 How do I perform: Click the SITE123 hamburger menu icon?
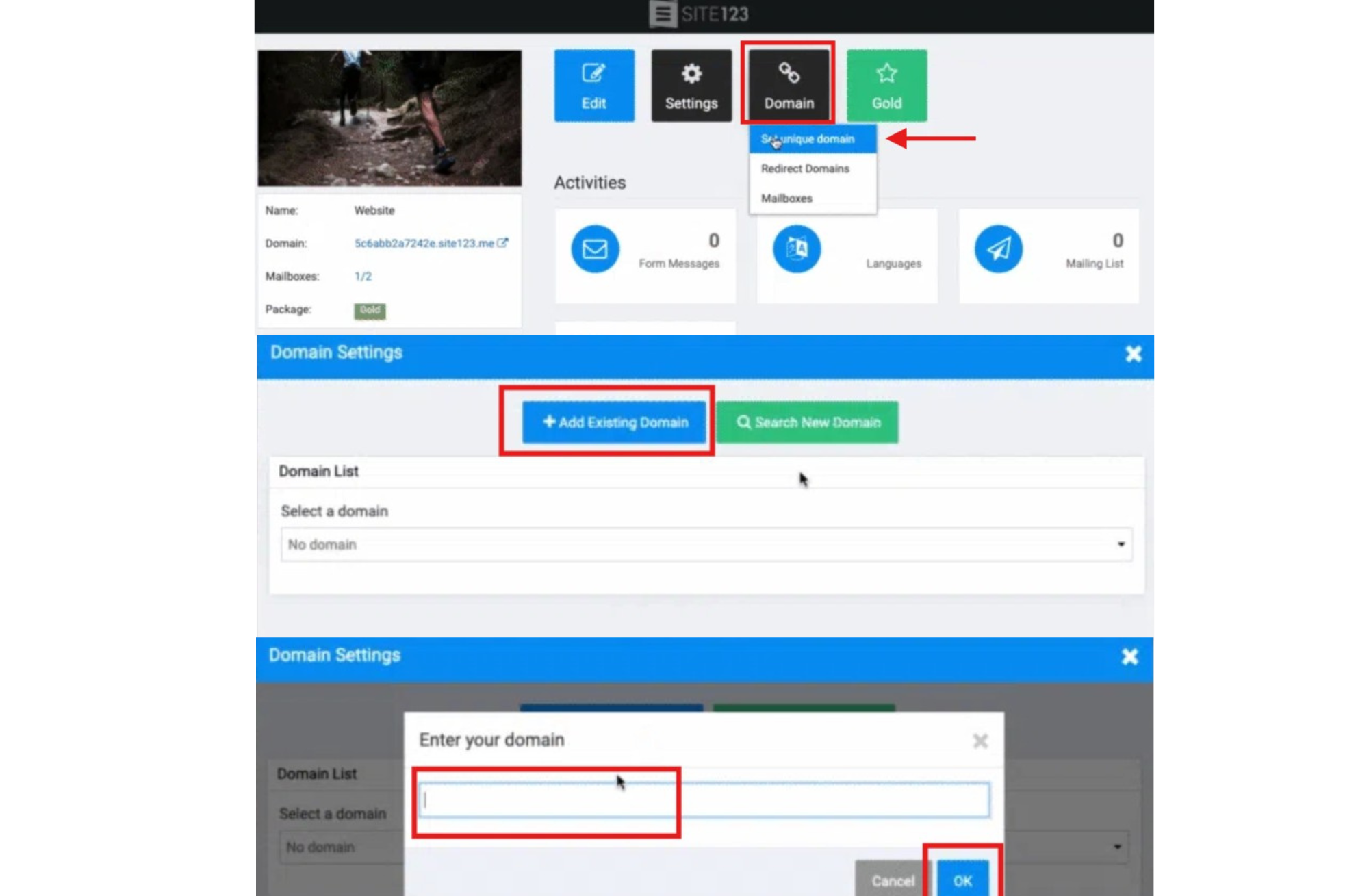click(x=662, y=14)
